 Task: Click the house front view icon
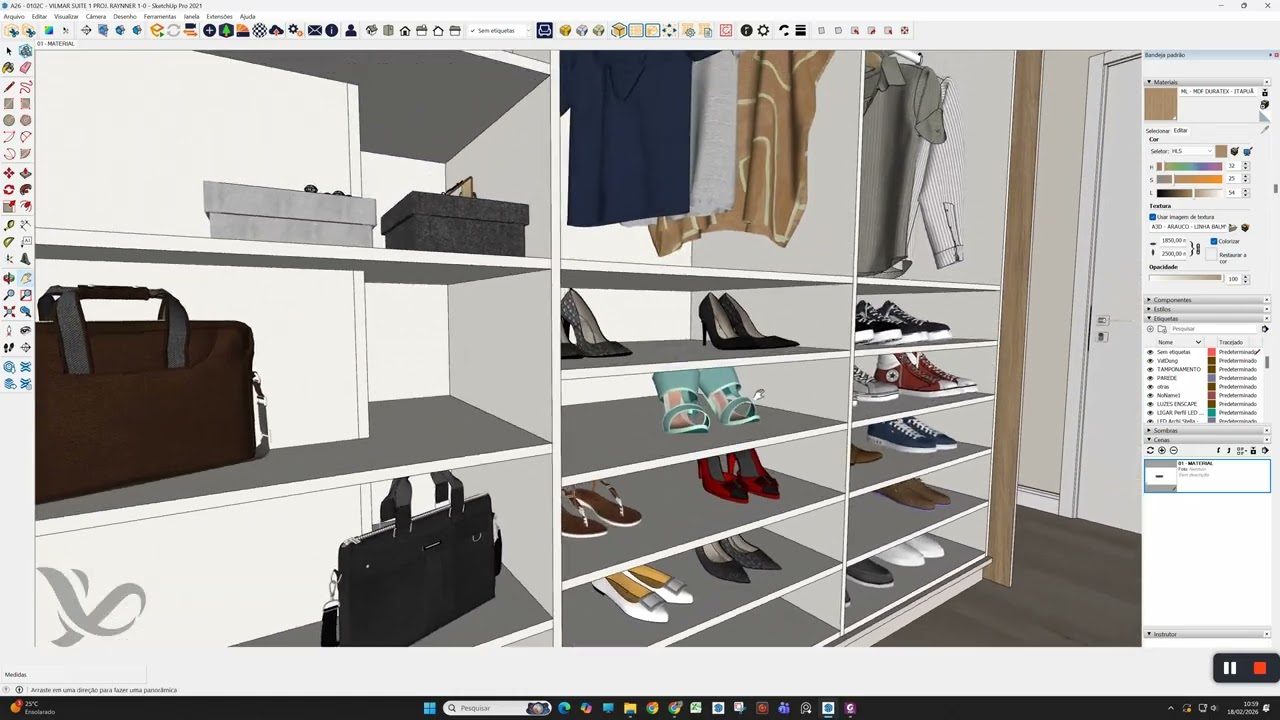click(405, 31)
